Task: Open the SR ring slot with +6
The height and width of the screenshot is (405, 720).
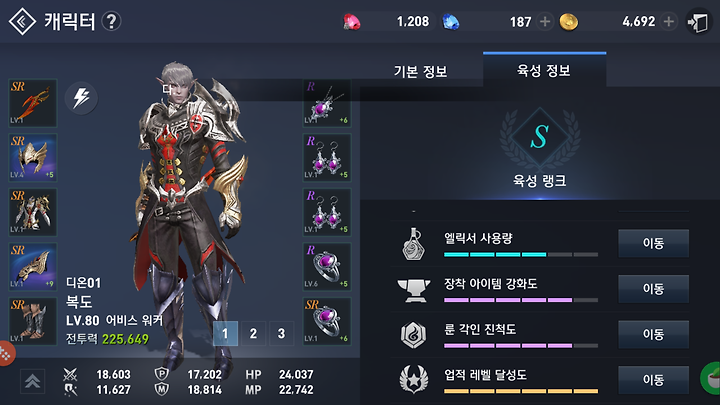Action: (327, 321)
